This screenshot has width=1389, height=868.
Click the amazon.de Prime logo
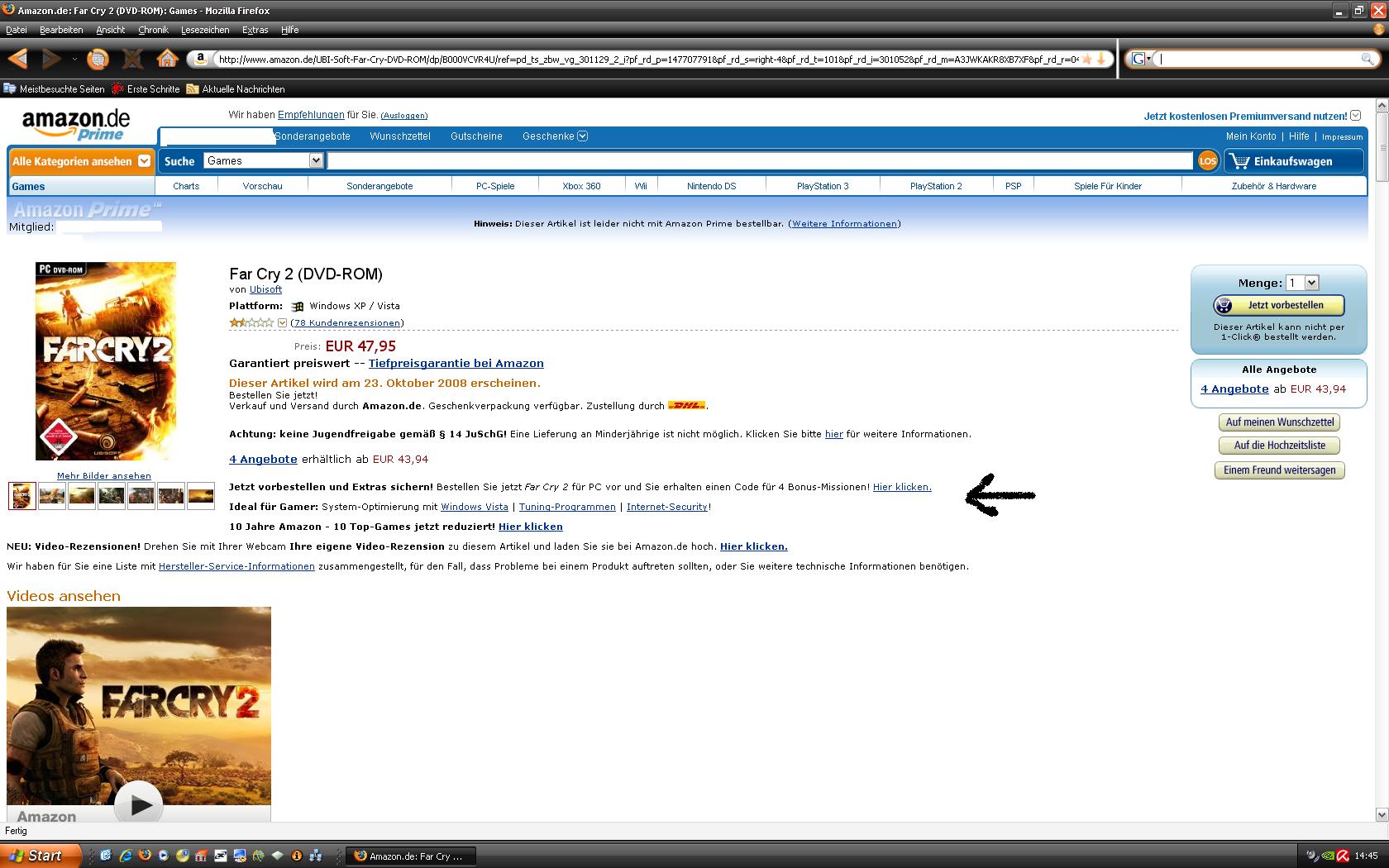click(x=75, y=126)
